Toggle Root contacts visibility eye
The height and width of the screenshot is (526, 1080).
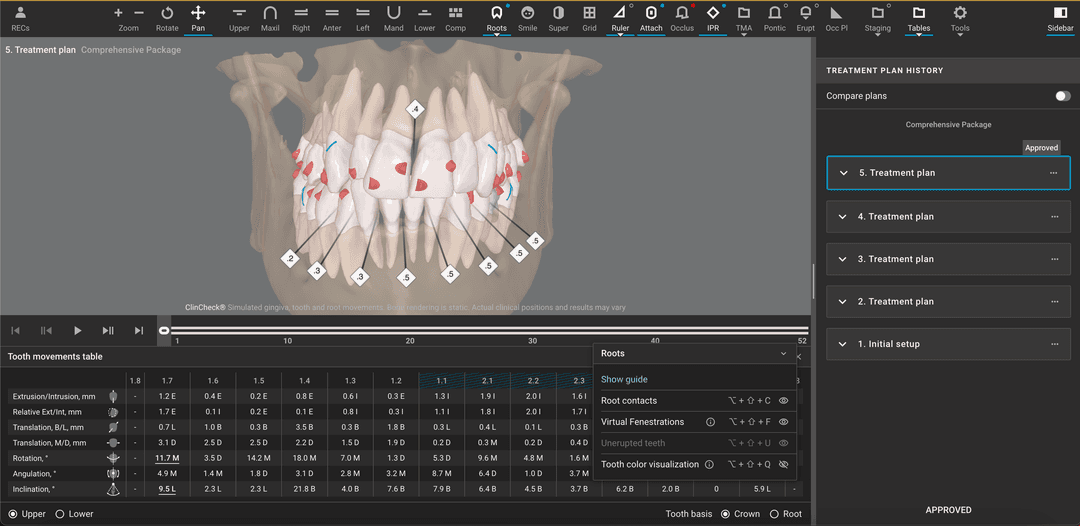pos(783,401)
